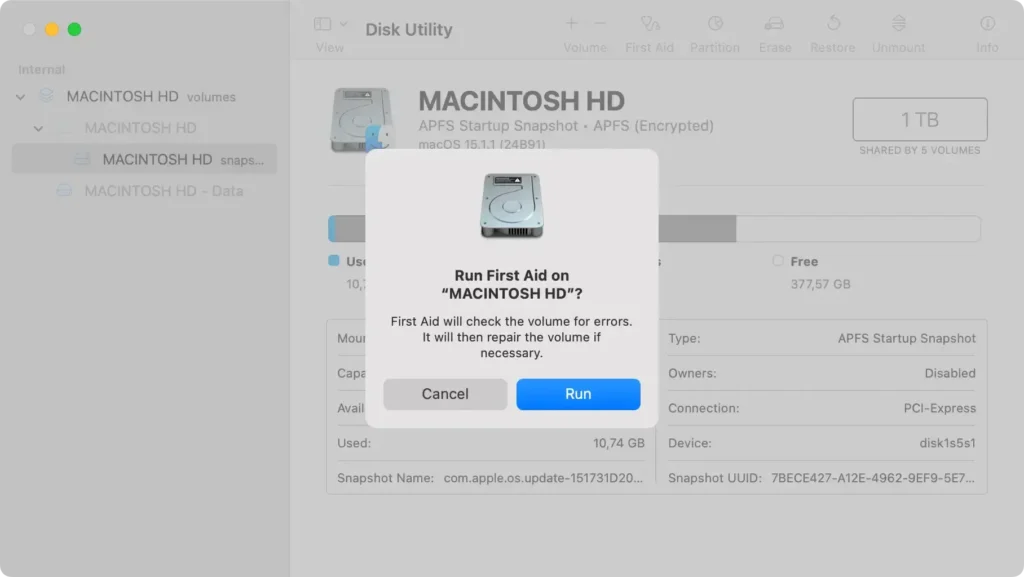Screen dimensions: 1024x577
Task: Open the sidebar View toolbar icon
Action: 323,24
